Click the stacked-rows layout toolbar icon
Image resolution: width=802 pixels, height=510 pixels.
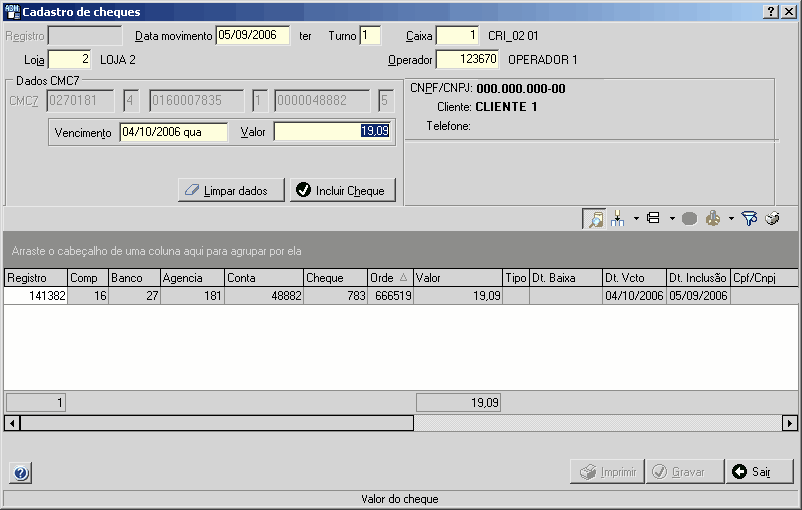(653, 218)
